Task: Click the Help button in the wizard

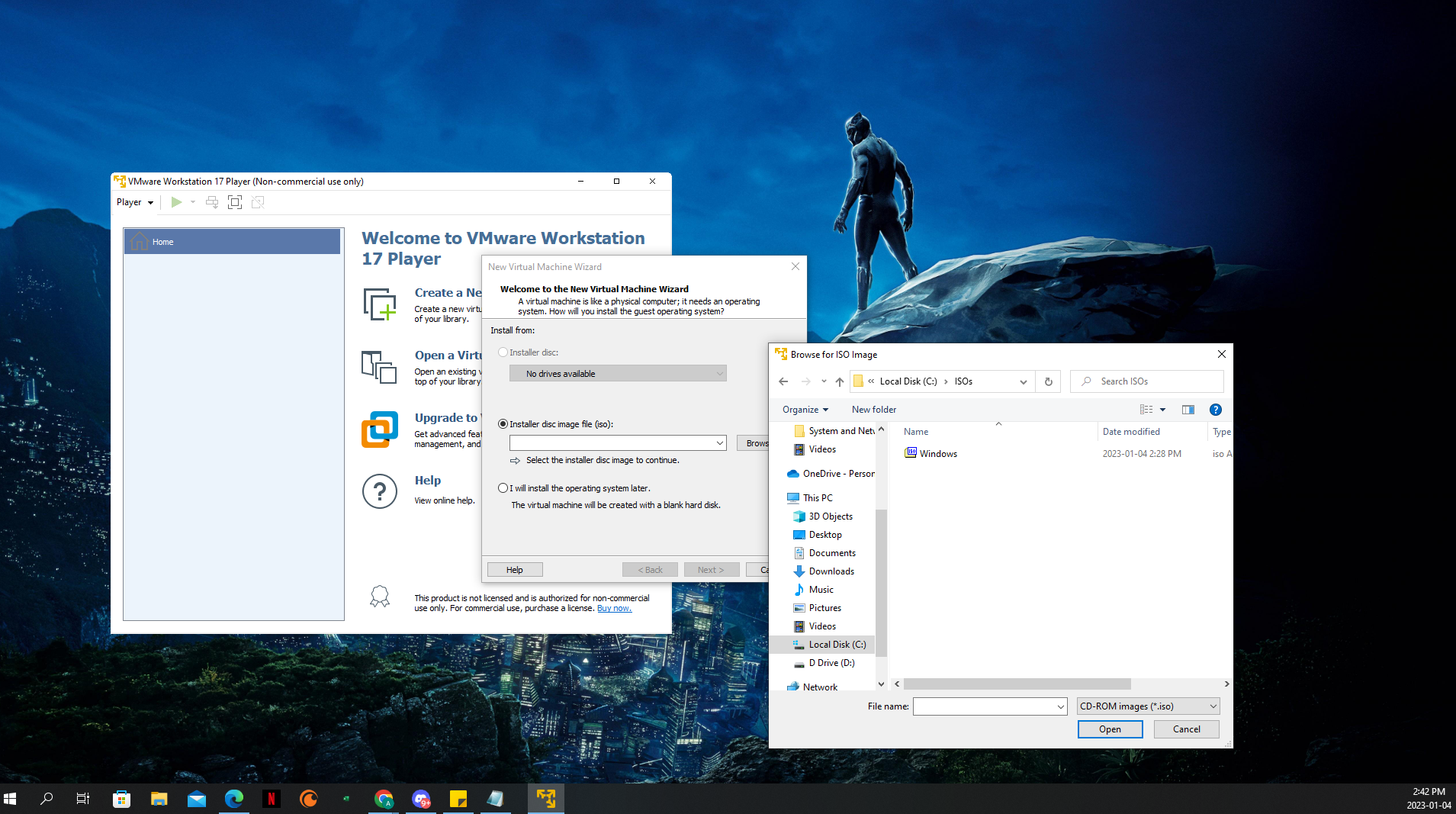Action: tap(515, 570)
